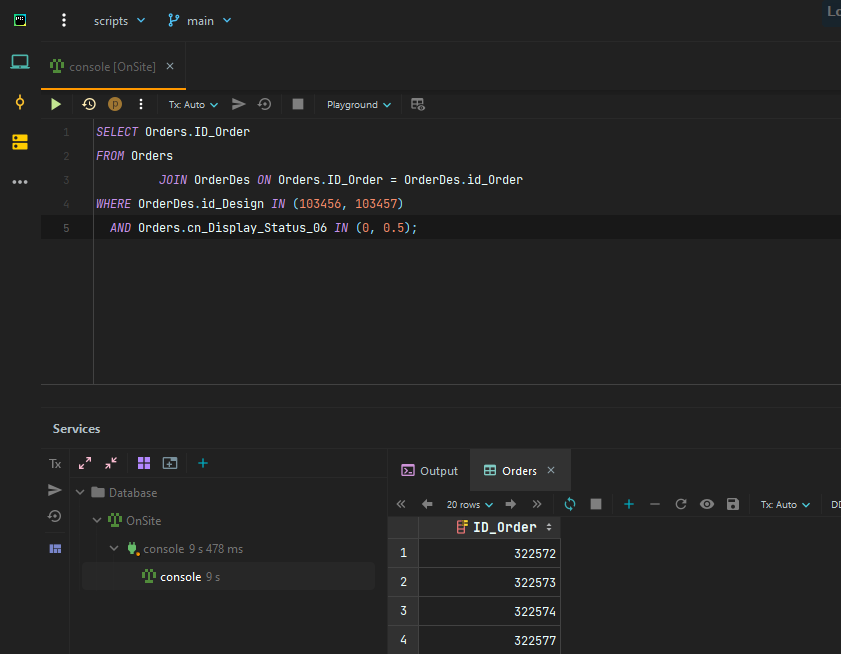The width and height of the screenshot is (841, 654).
Task: Switch to the Output tab
Action: [x=429, y=470]
